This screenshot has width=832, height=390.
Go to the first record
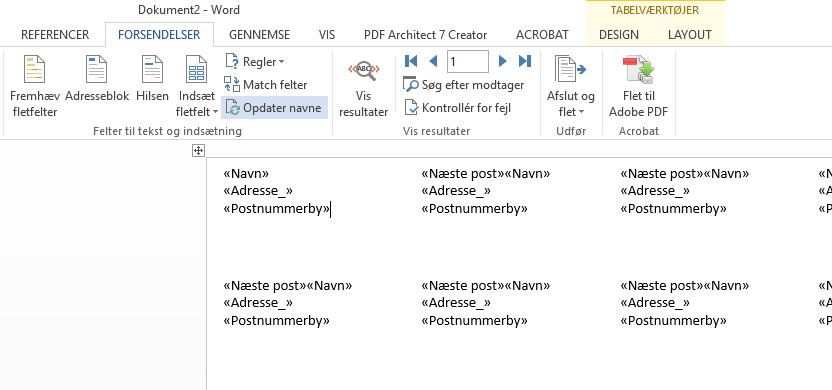[411, 61]
